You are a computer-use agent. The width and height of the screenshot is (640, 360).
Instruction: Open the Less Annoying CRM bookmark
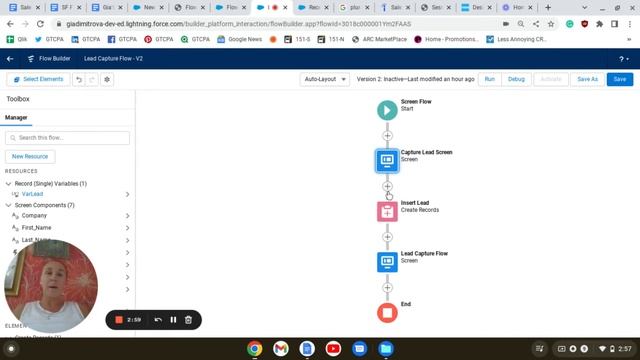[516, 39]
